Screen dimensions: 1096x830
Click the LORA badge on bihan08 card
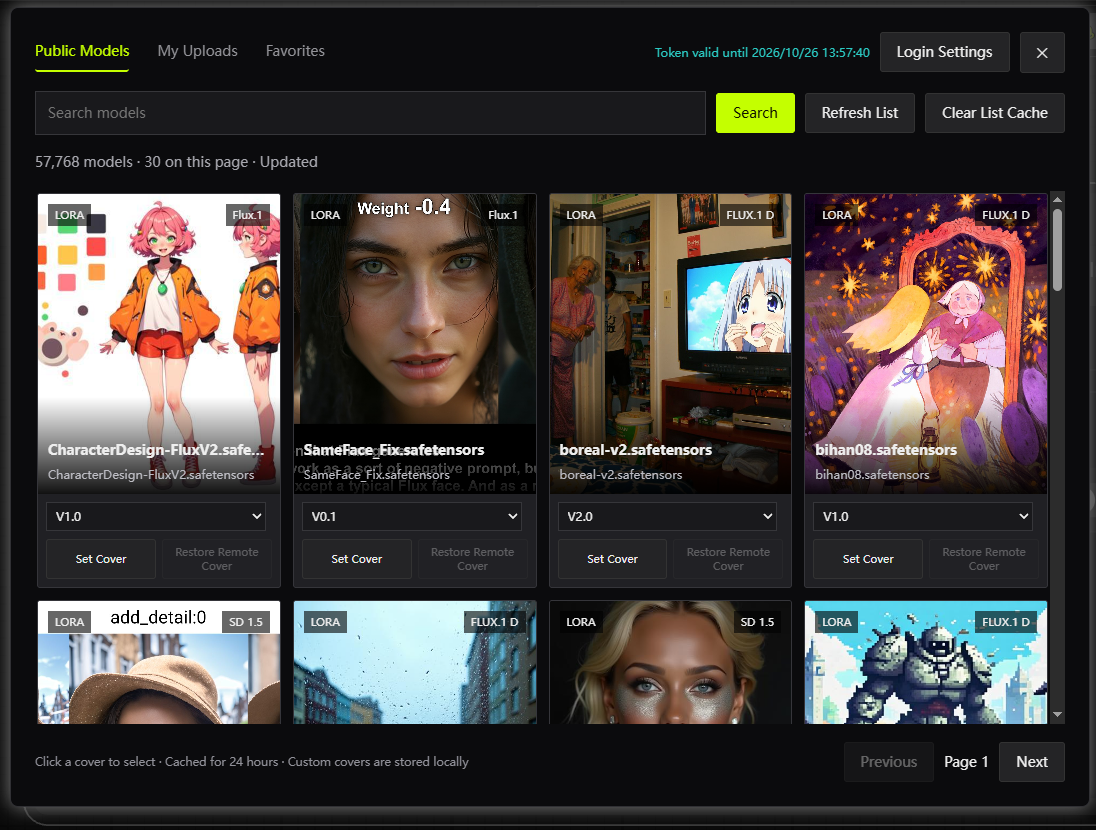pyautogui.click(x=837, y=215)
